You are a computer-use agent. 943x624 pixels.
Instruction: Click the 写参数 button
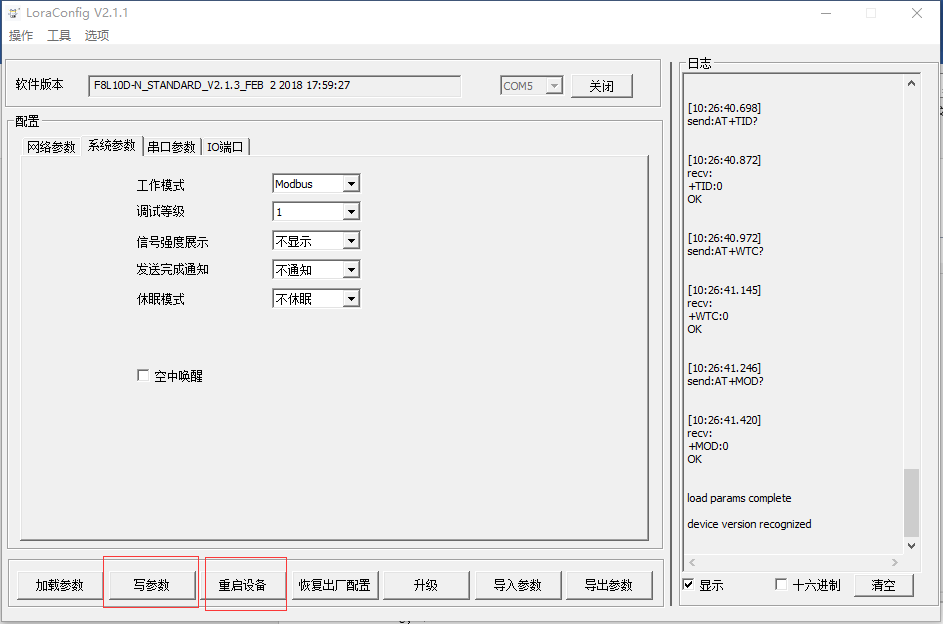[152, 585]
